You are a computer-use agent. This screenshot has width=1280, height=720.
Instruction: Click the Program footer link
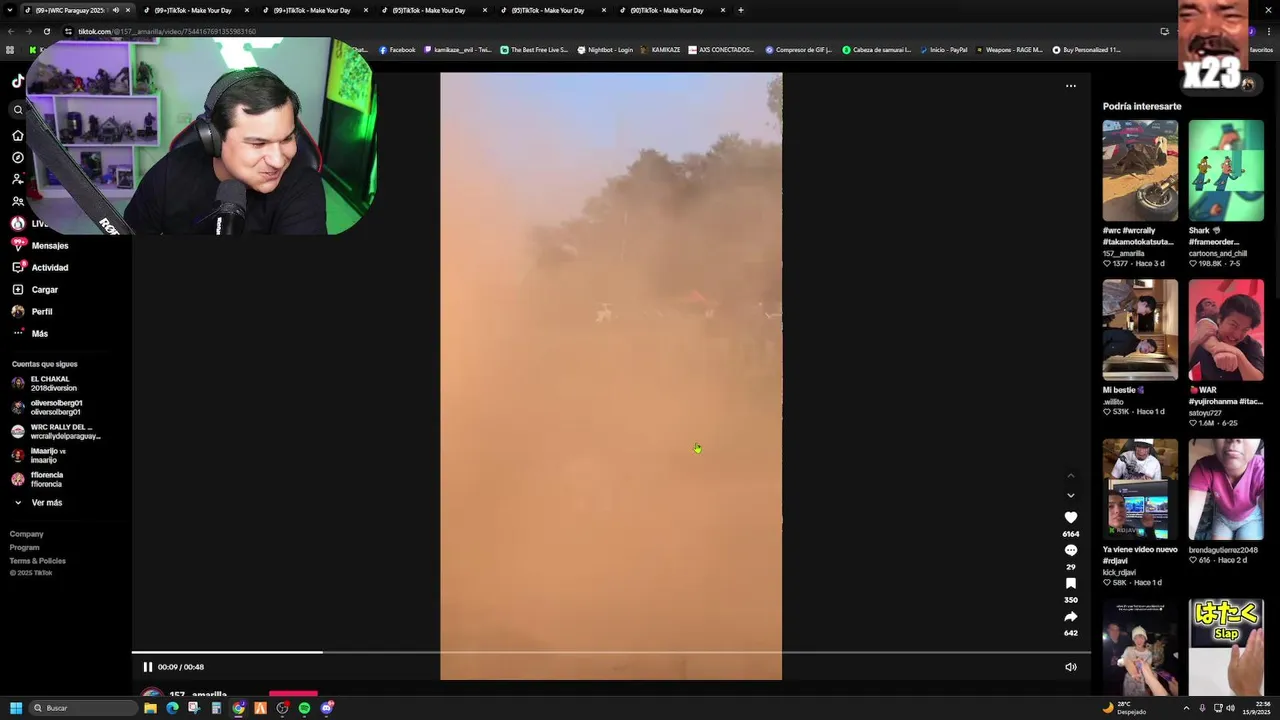pyautogui.click(x=25, y=548)
